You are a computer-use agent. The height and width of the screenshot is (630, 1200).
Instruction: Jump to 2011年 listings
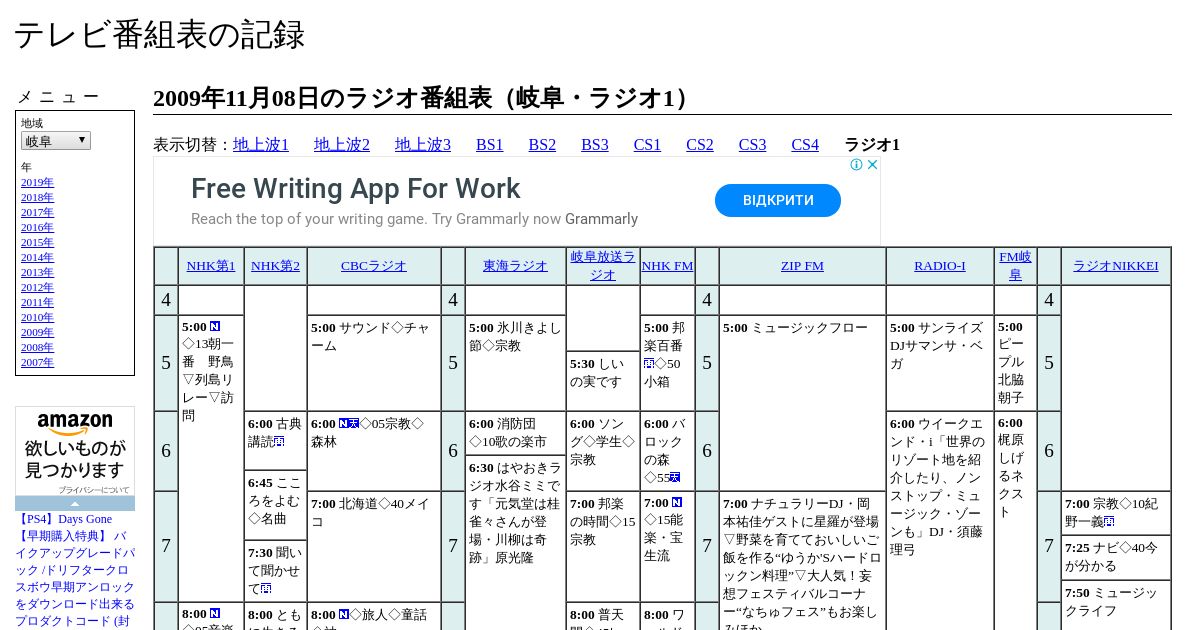click(x=37, y=302)
